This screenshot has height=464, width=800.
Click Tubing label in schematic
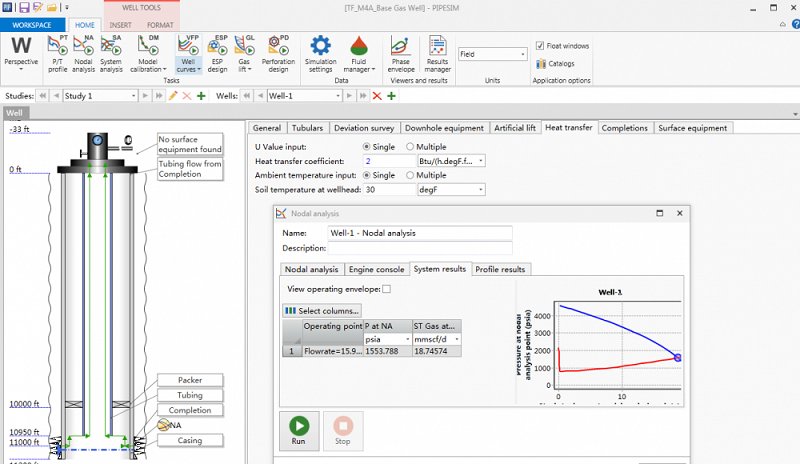(190, 395)
